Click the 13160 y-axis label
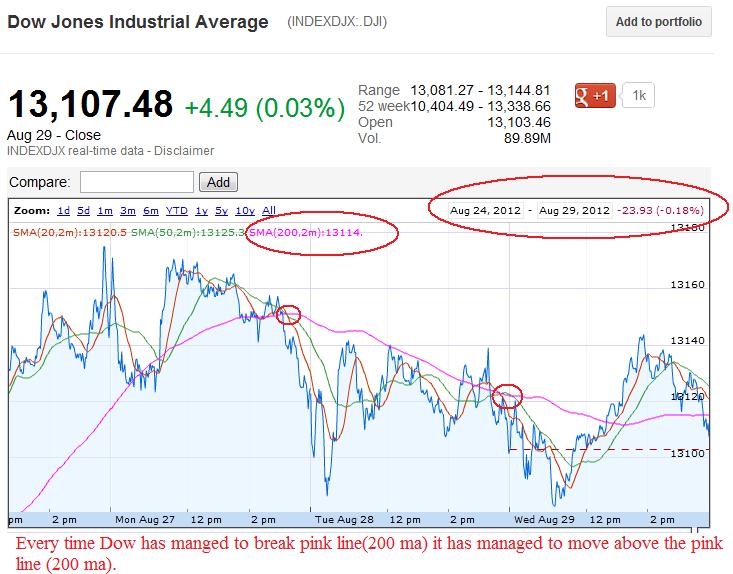This screenshot has height=574, width=733. coord(687,285)
